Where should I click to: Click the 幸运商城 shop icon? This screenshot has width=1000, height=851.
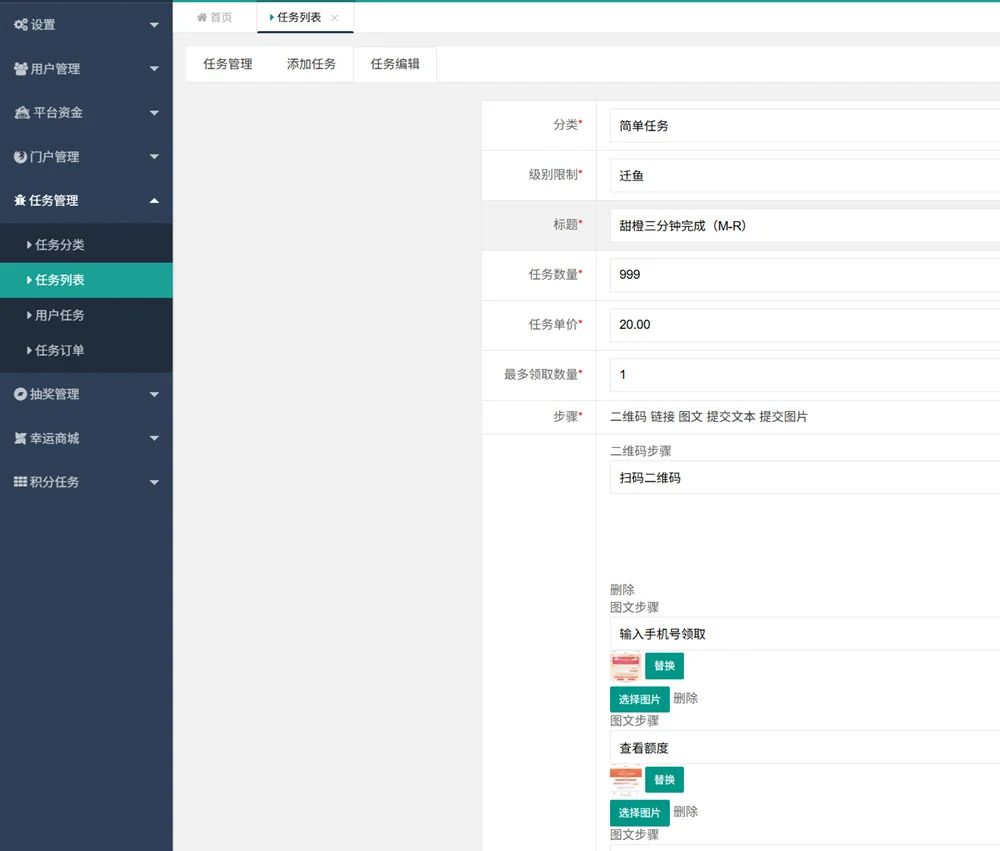pos(20,438)
